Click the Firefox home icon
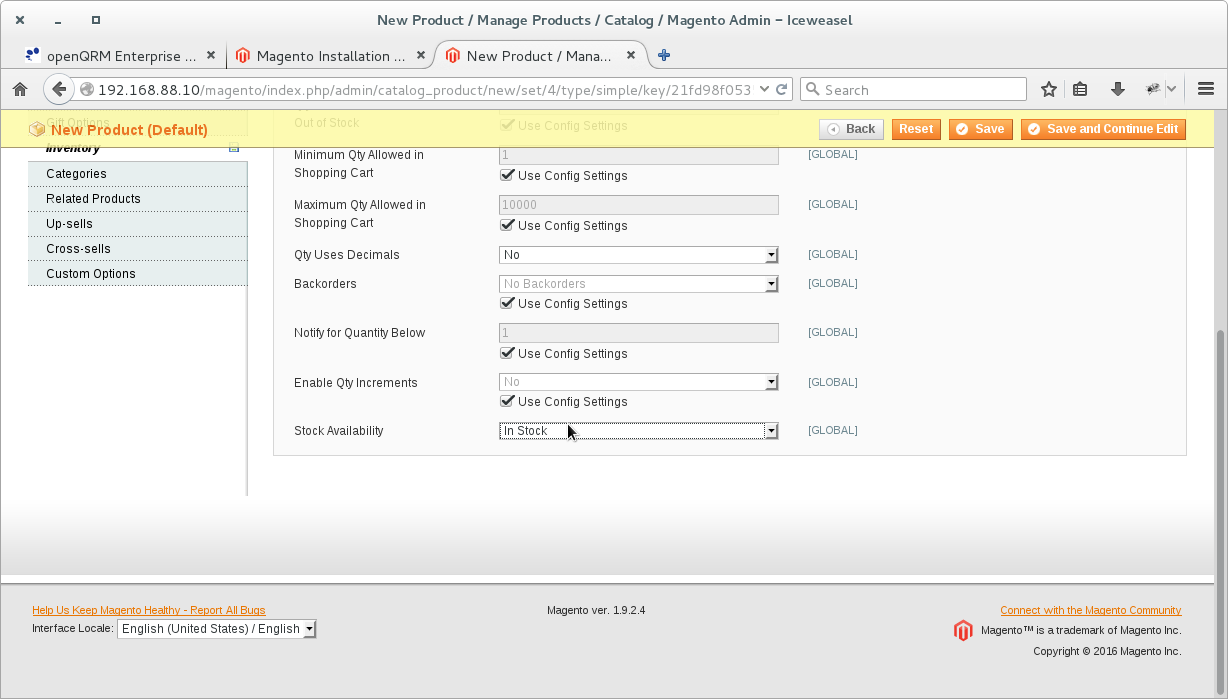1228x699 pixels. [x=19, y=90]
